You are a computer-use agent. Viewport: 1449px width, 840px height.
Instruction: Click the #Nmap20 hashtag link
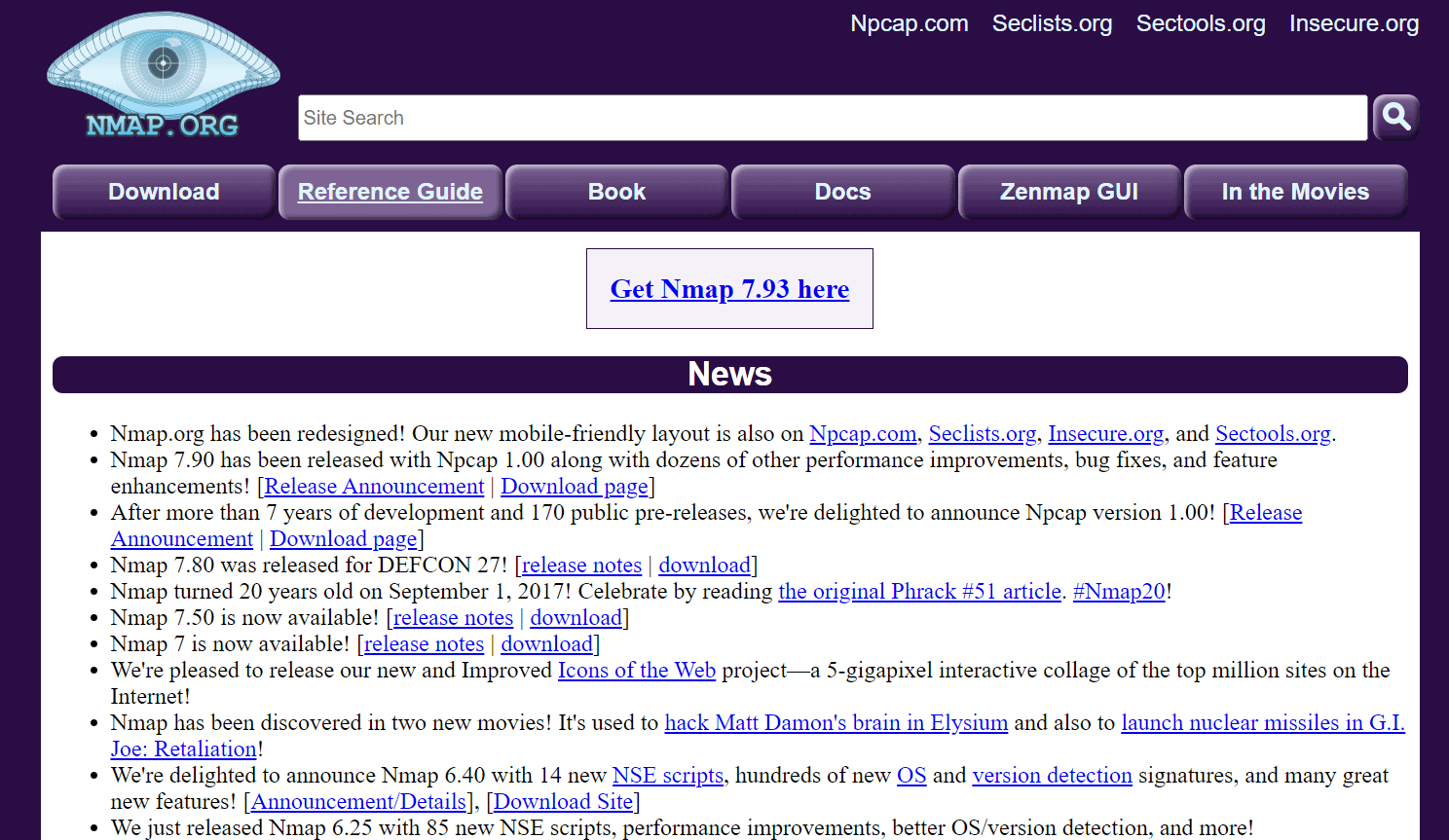pyautogui.click(x=1119, y=591)
